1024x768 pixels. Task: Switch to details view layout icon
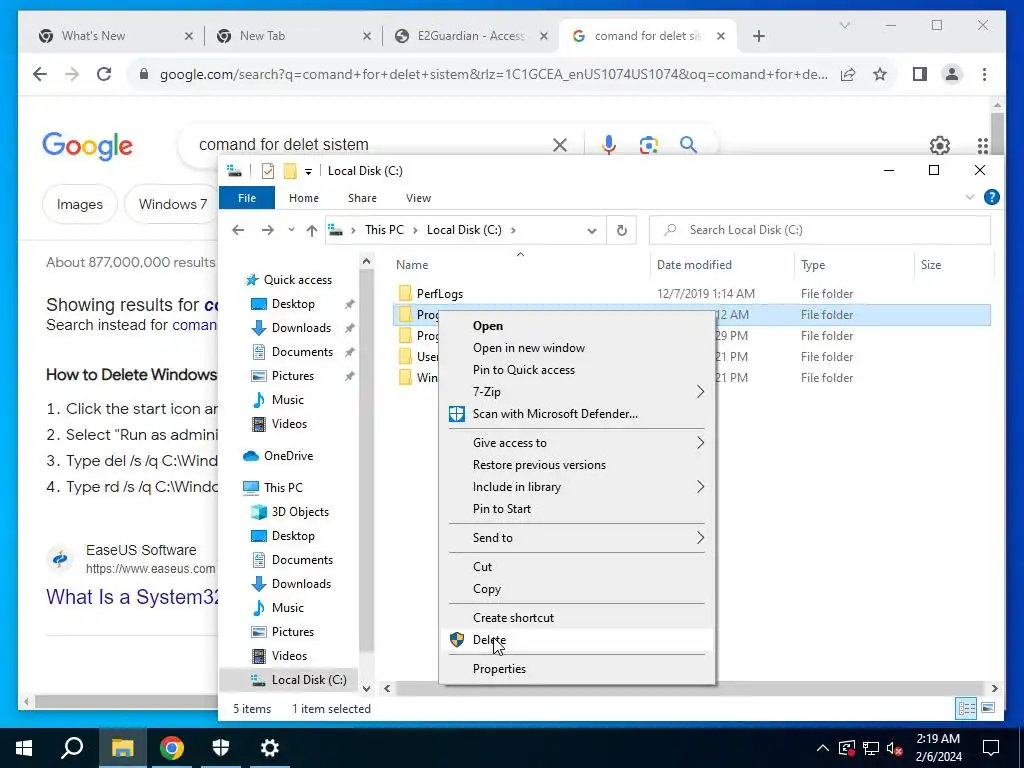[966, 708]
